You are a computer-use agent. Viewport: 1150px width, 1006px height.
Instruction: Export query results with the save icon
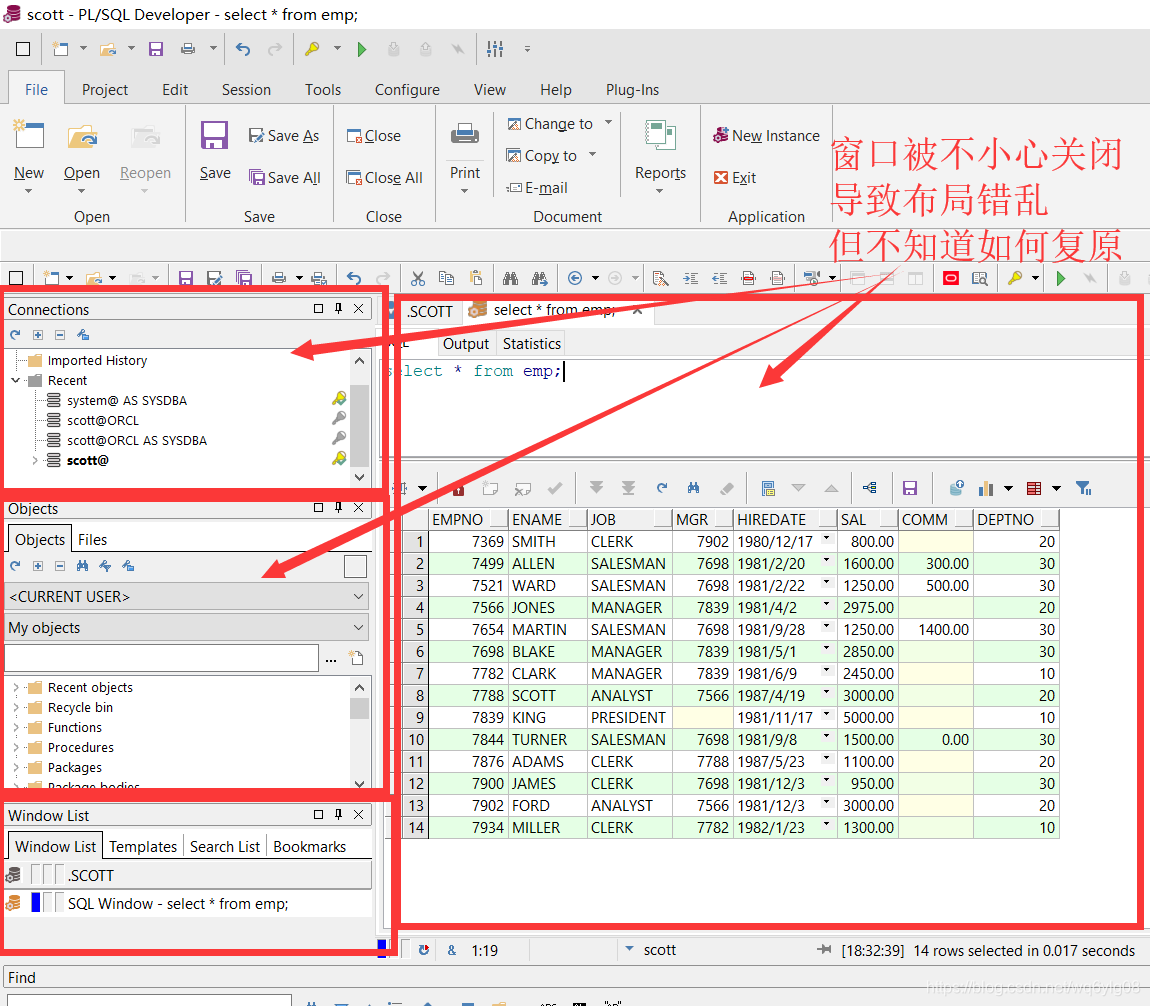tap(910, 488)
